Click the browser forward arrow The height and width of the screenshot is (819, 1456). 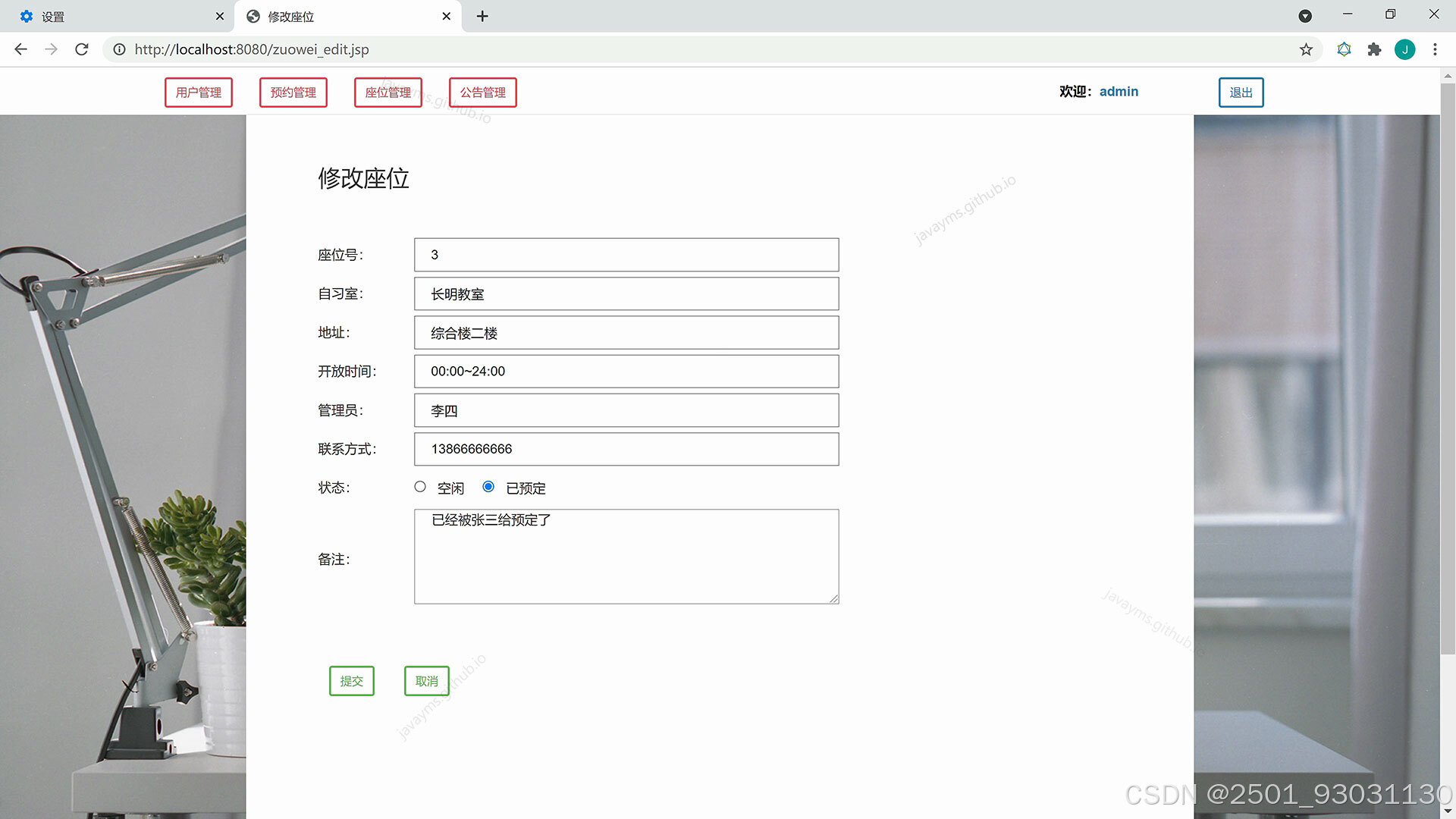tap(51, 49)
